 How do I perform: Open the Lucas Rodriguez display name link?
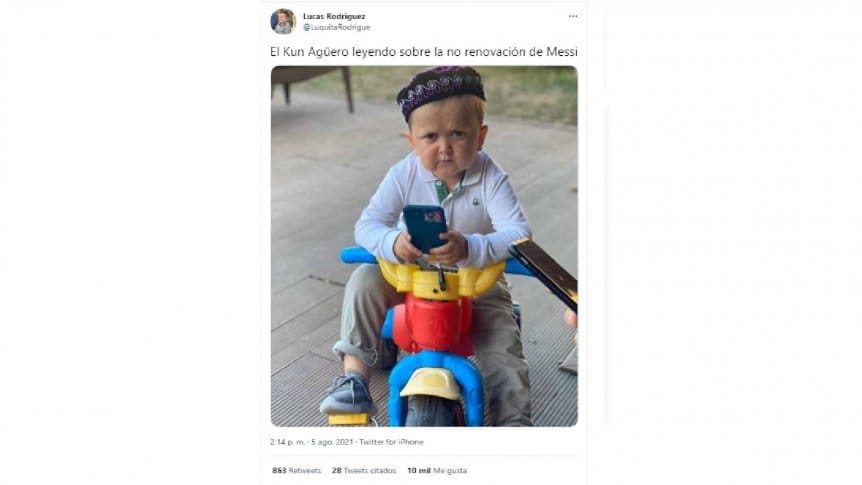336,16
